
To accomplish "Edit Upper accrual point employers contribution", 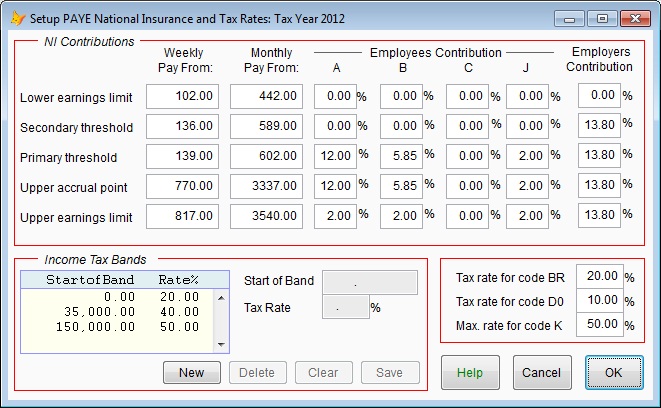I will (x=599, y=185).
